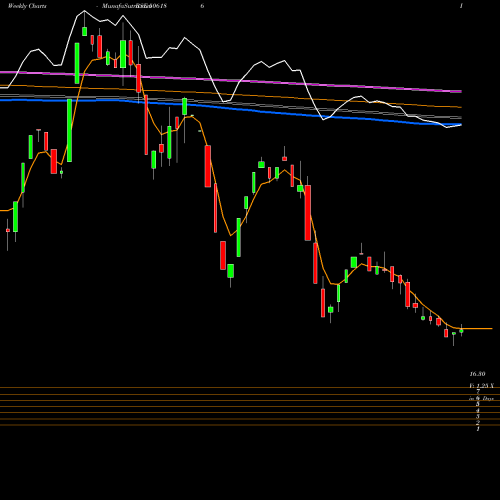Screen dimensions: 500x500
Task: Select the latest weekly candle at chart's right end
Action: (x=461, y=331)
